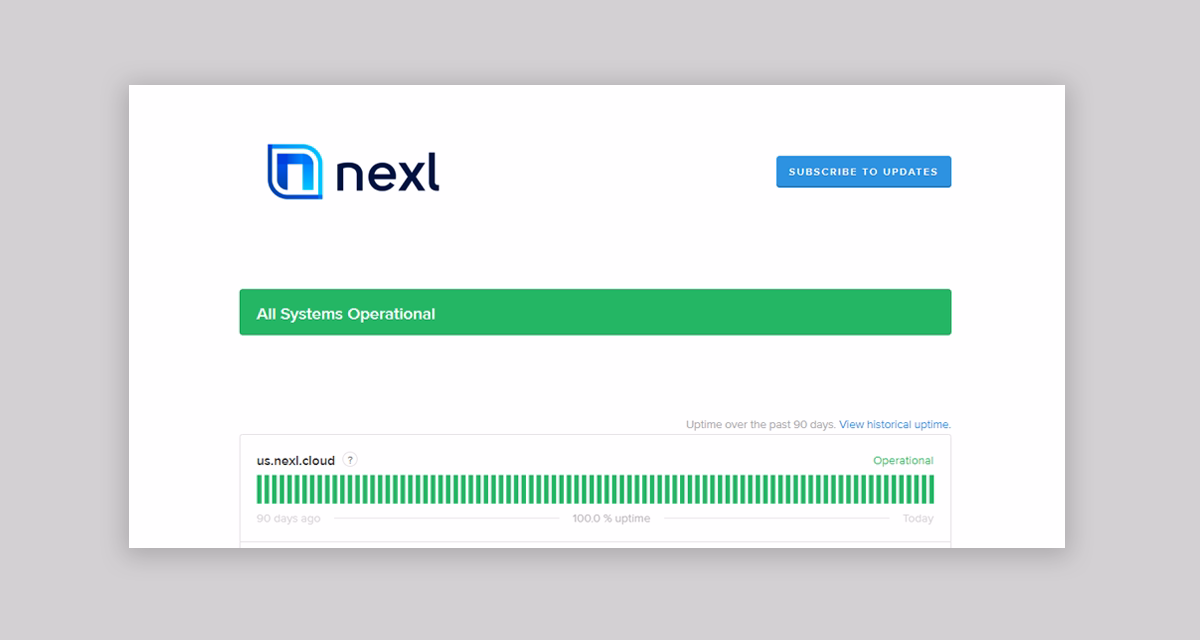Click the 90 days ago label
The width and height of the screenshot is (1200, 640).
[288, 518]
